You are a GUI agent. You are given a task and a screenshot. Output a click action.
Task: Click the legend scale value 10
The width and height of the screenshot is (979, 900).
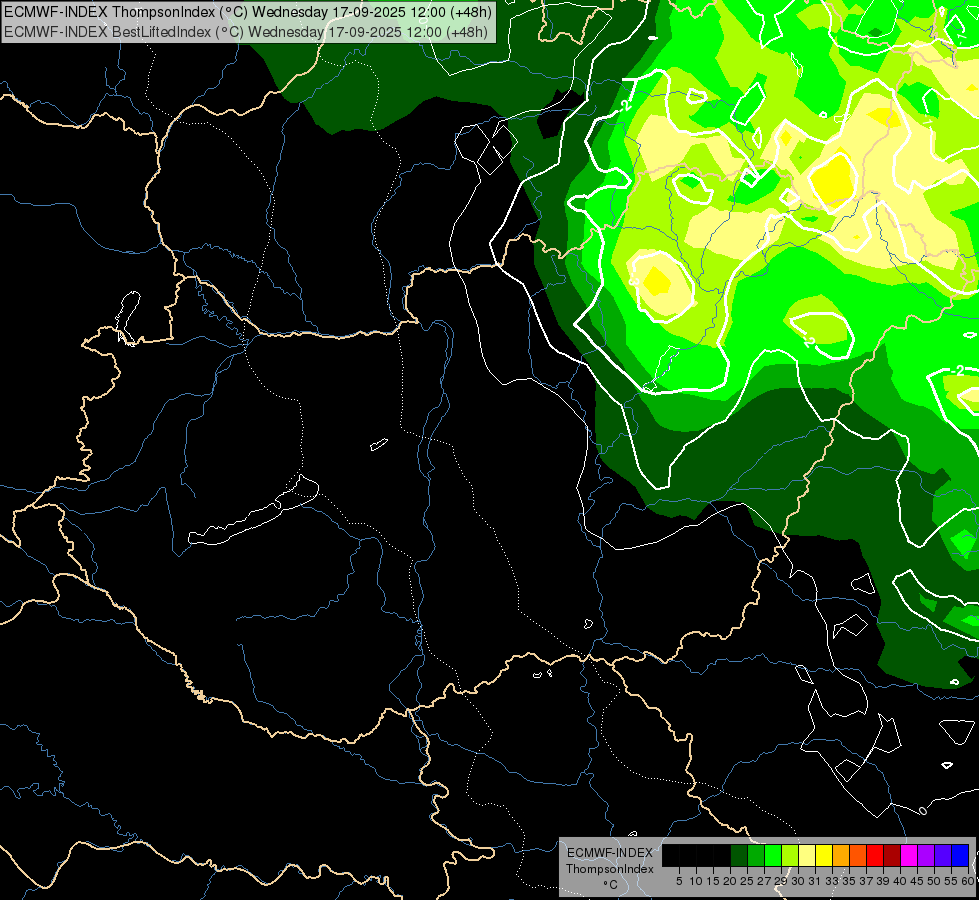click(x=696, y=881)
